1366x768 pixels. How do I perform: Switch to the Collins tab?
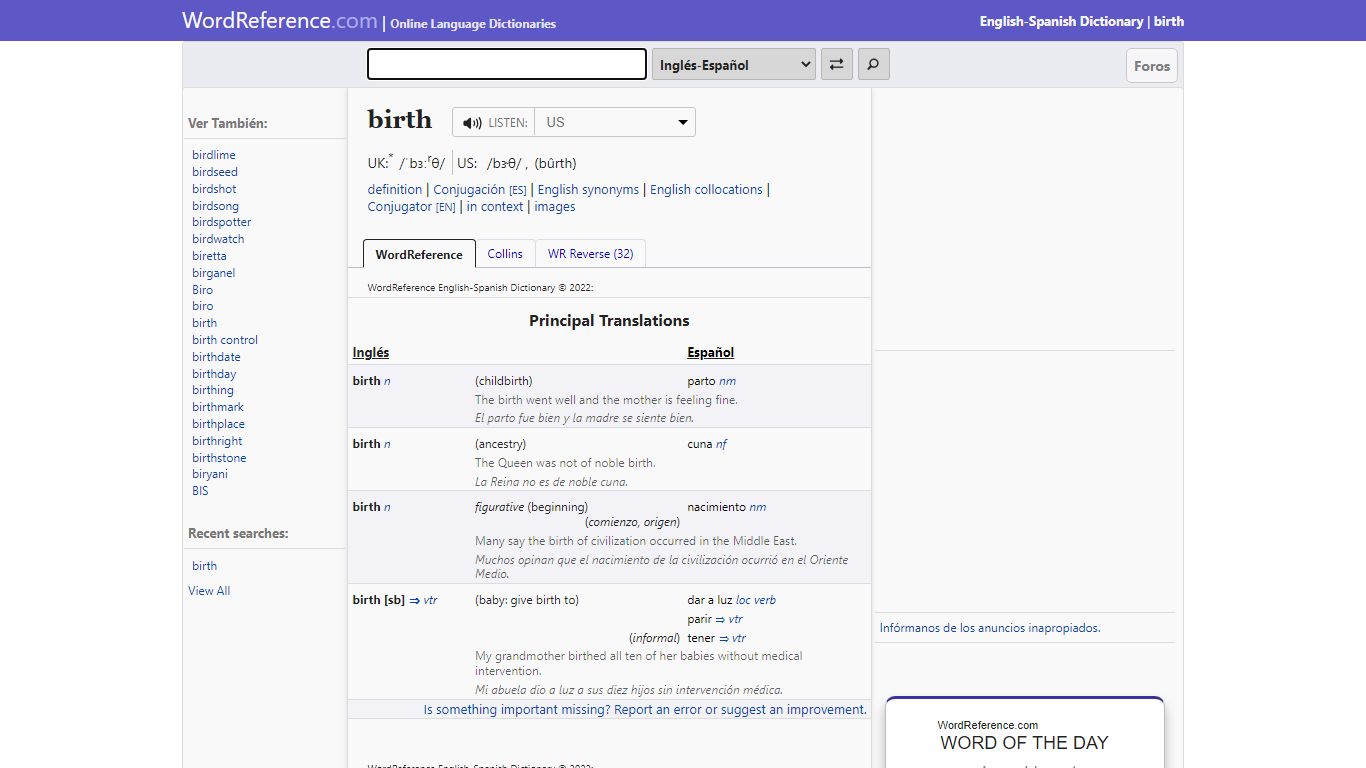(x=505, y=254)
